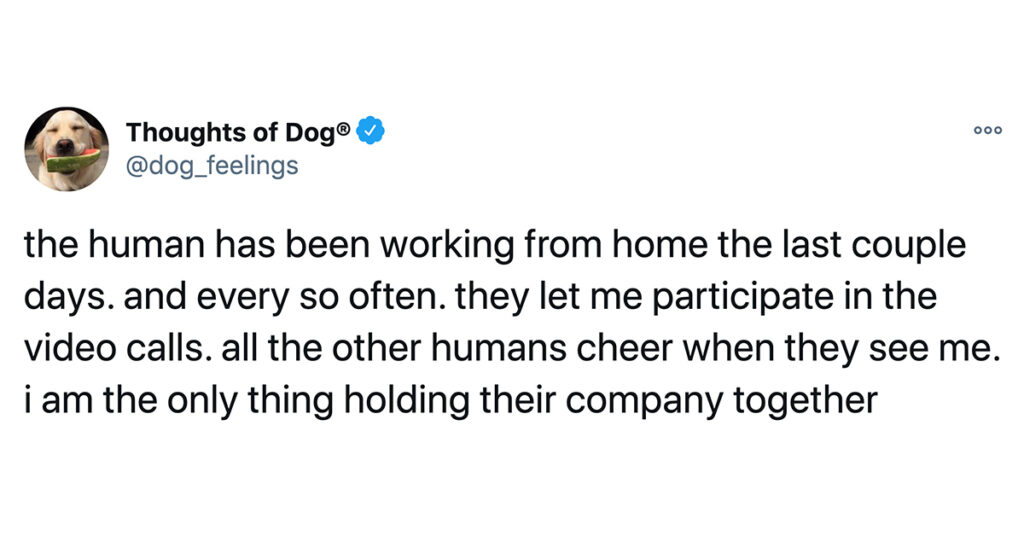Click the word "together" ending the tweet
Screen dimensions: 1024x536
point(805,402)
